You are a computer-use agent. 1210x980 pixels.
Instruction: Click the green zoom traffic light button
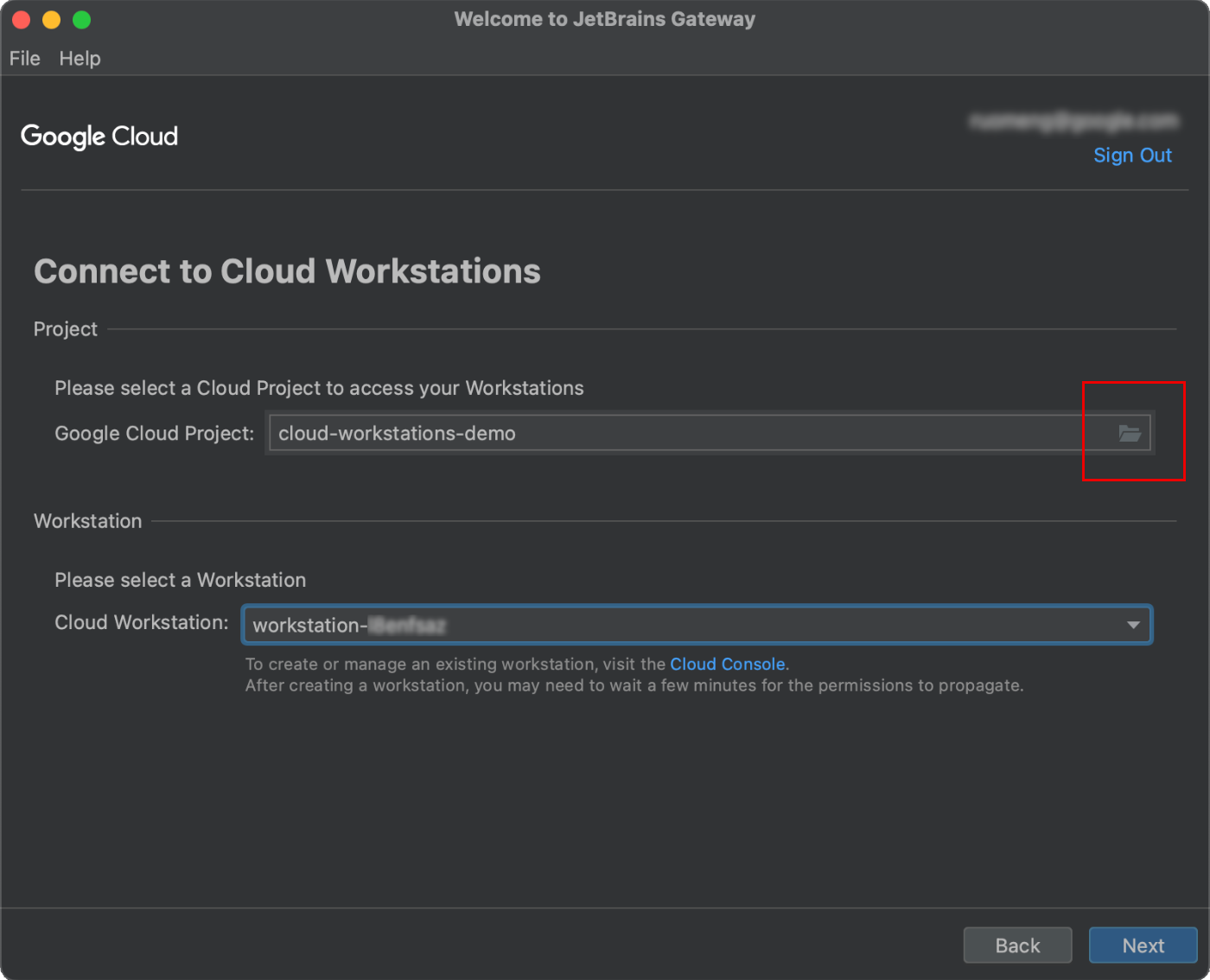(x=81, y=19)
